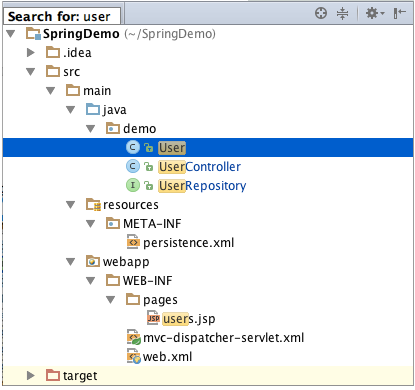Click the SpringDemo project root
This screenshot has width=415, height=390.
81,34
